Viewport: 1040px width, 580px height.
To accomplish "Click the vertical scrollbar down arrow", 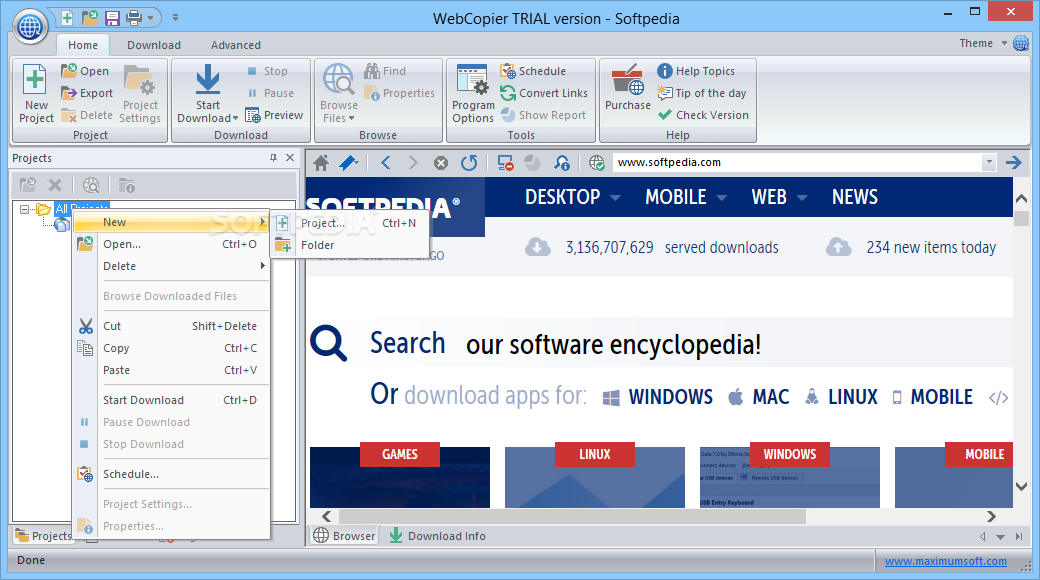I will click(1021, 486).
